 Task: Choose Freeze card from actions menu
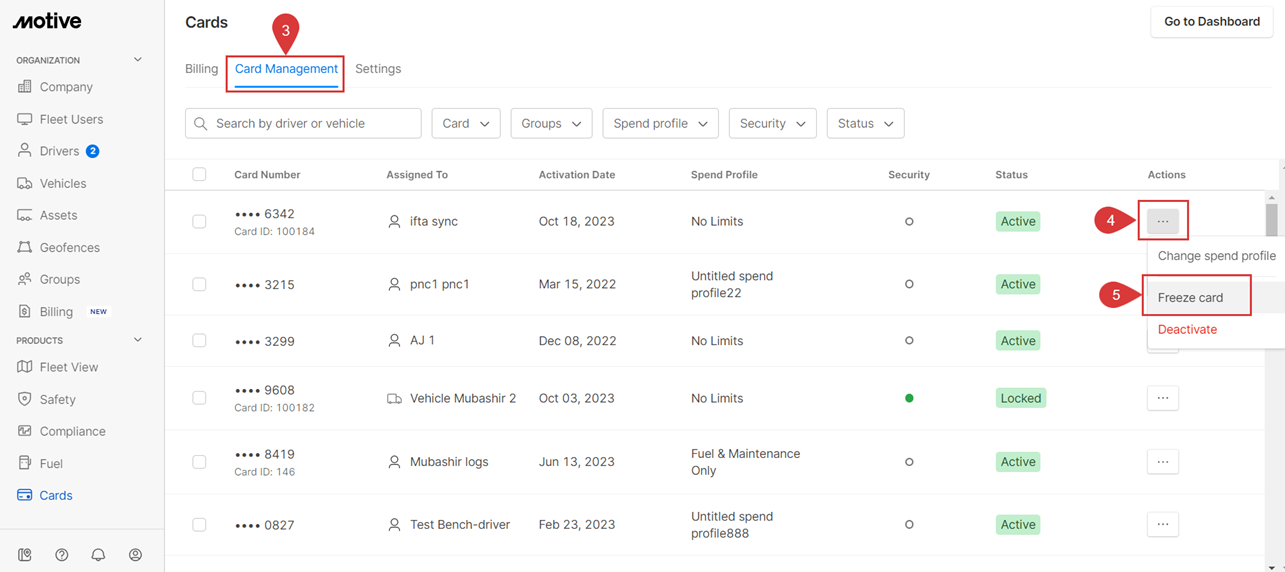1190,297
